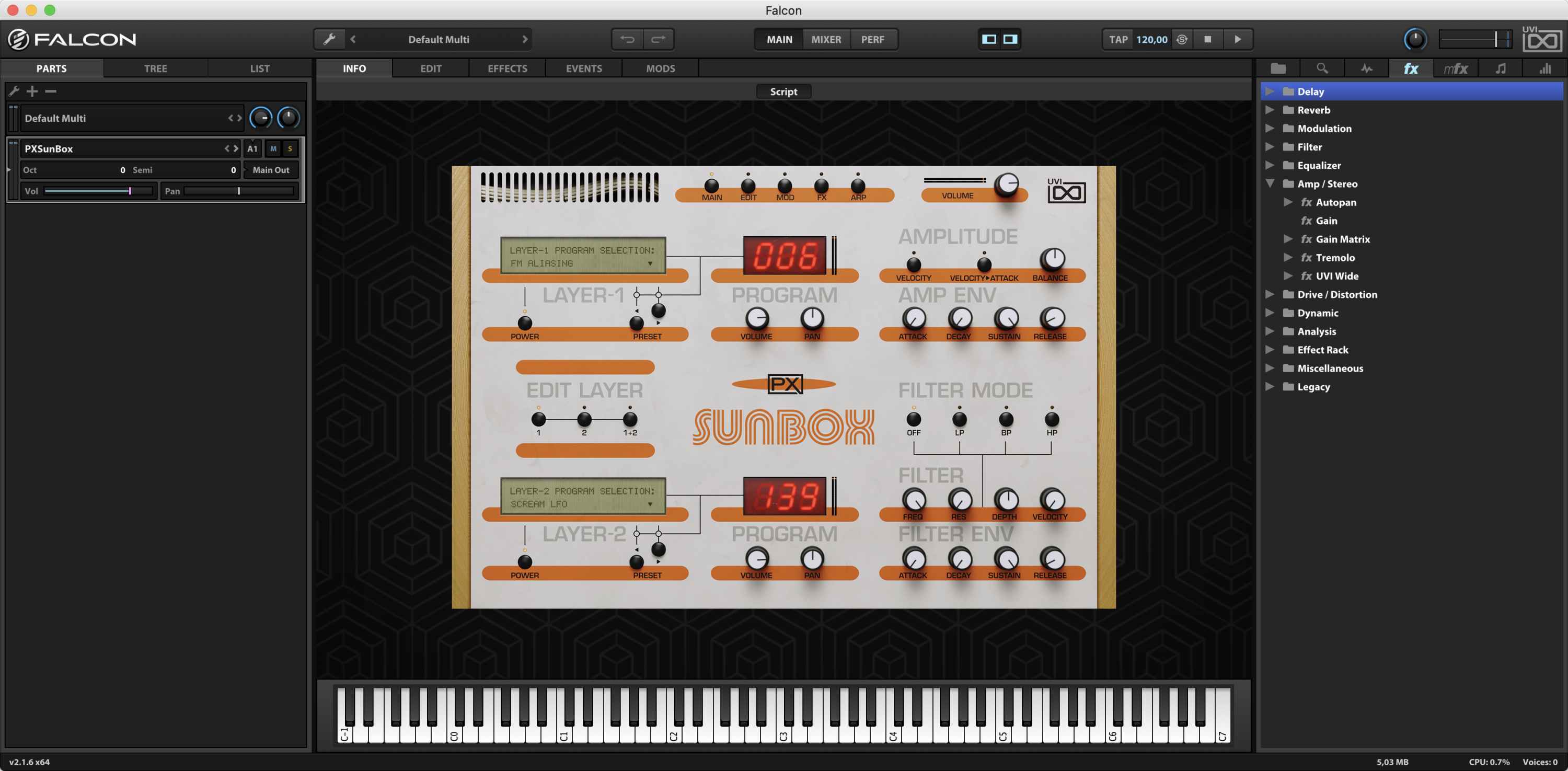Switch to the MIXER view

coord(826,39)
